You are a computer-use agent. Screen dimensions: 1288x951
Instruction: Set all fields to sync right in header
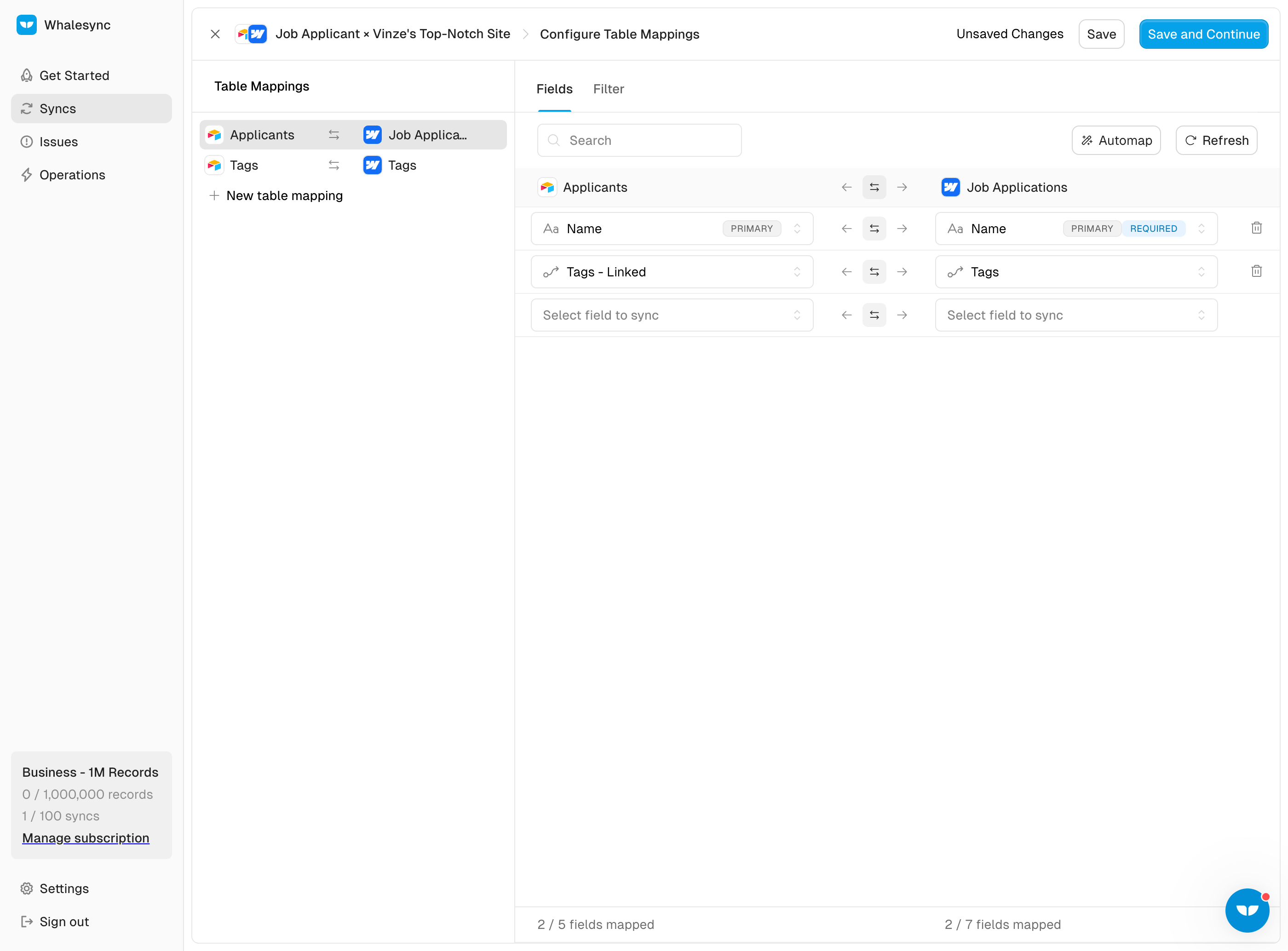pyautogui.click(x=902, y=187)
